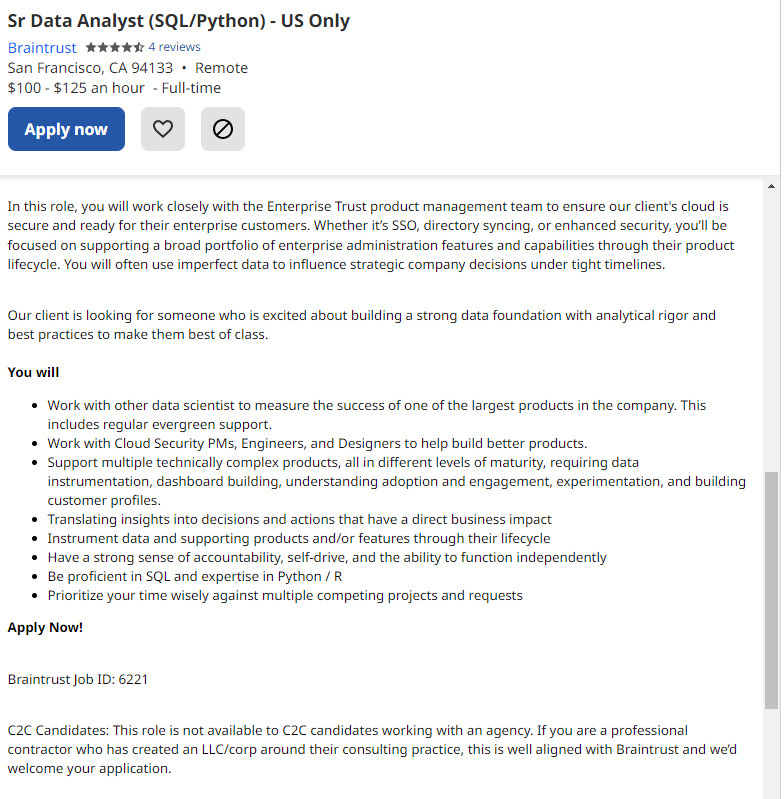This screenshot has height=799, width=784.
Task: Click the bold 'You will' heading
Action: [x=34, y=372]
